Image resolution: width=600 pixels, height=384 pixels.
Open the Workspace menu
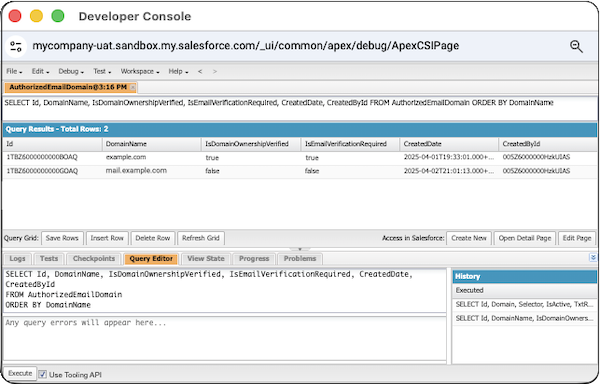pos(140,71)
